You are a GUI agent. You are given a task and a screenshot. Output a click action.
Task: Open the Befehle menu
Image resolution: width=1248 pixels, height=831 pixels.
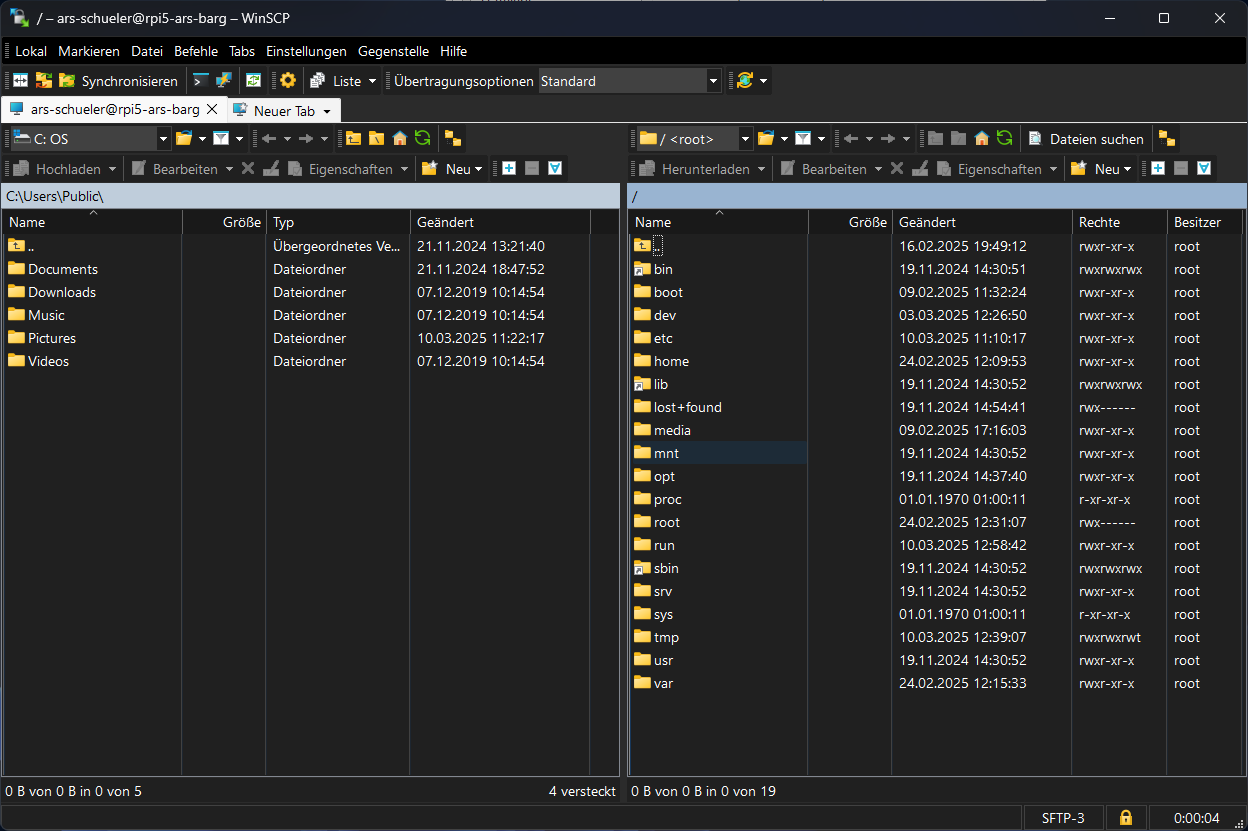tap(195, 51)
